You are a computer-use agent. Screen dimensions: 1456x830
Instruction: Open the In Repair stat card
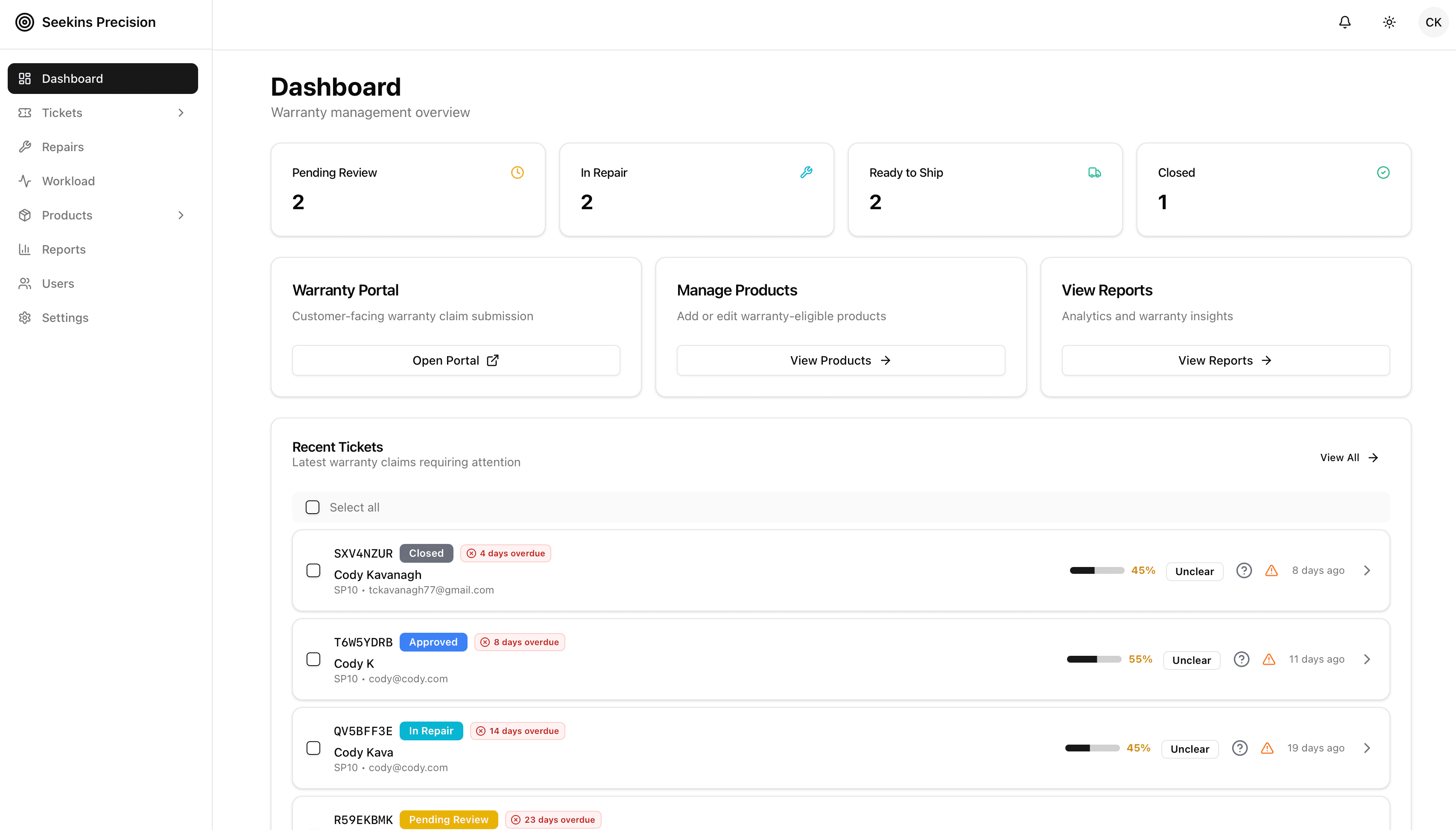(697, 190)
